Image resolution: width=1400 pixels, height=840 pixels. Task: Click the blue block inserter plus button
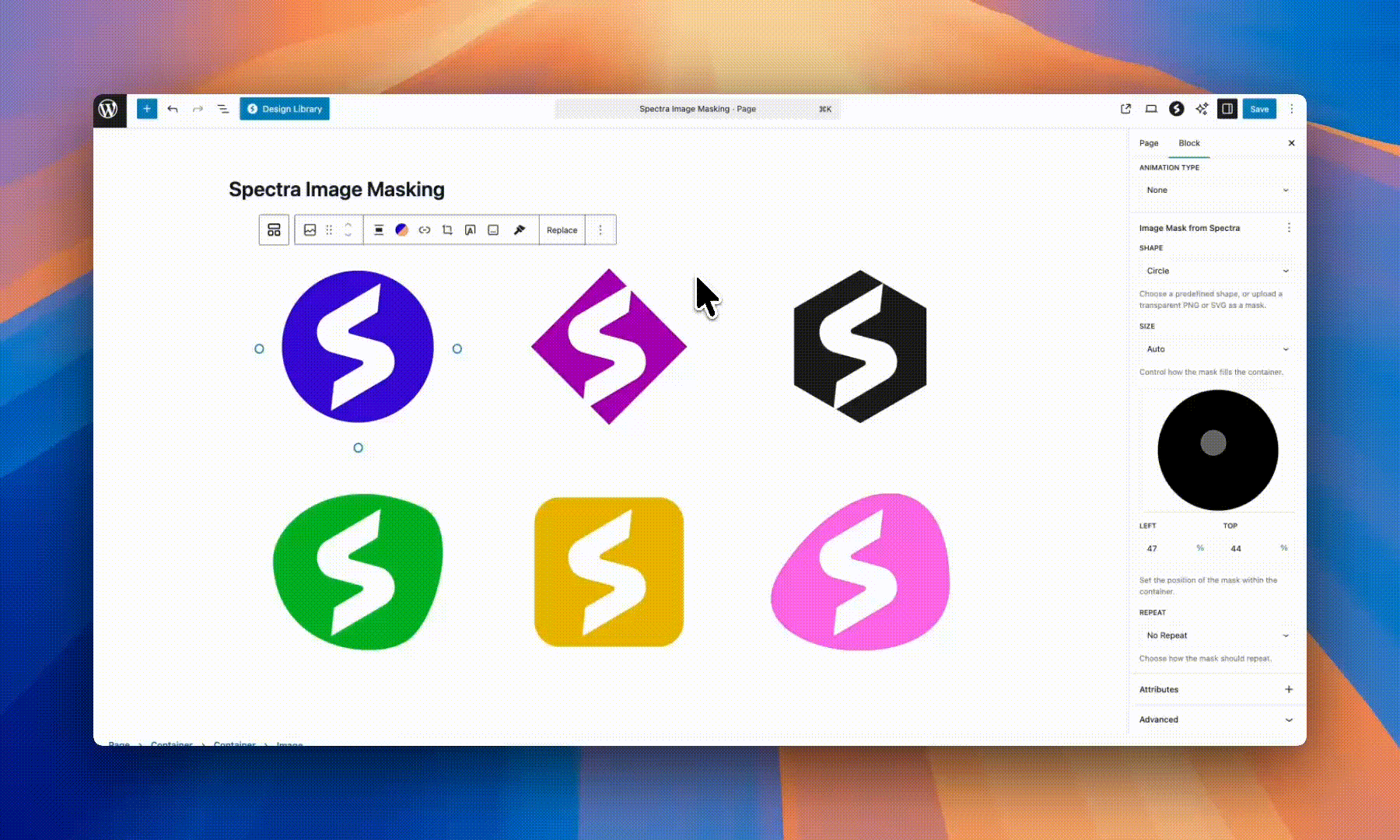point(147,109)
